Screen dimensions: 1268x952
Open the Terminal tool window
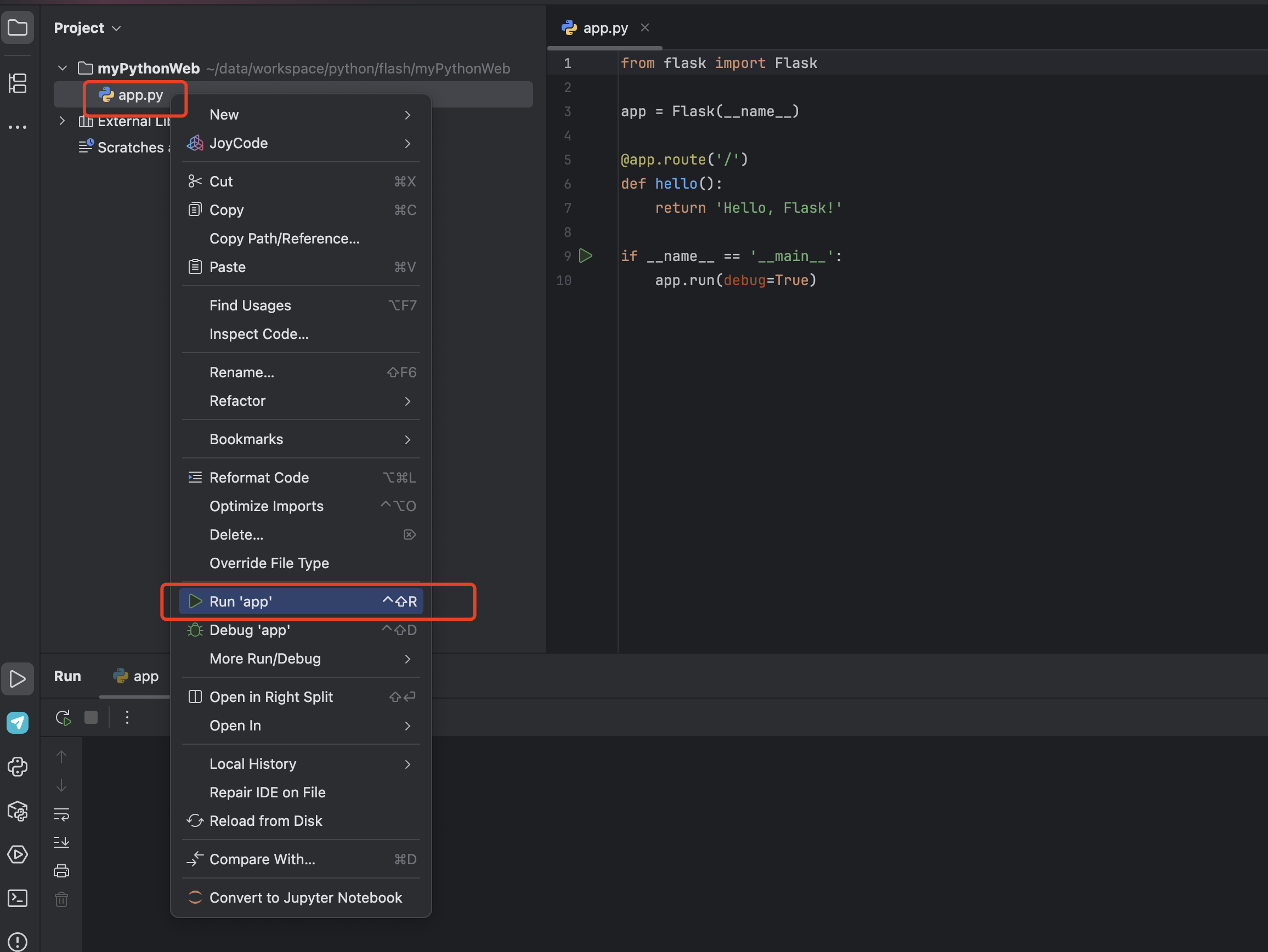pos(18,899)
